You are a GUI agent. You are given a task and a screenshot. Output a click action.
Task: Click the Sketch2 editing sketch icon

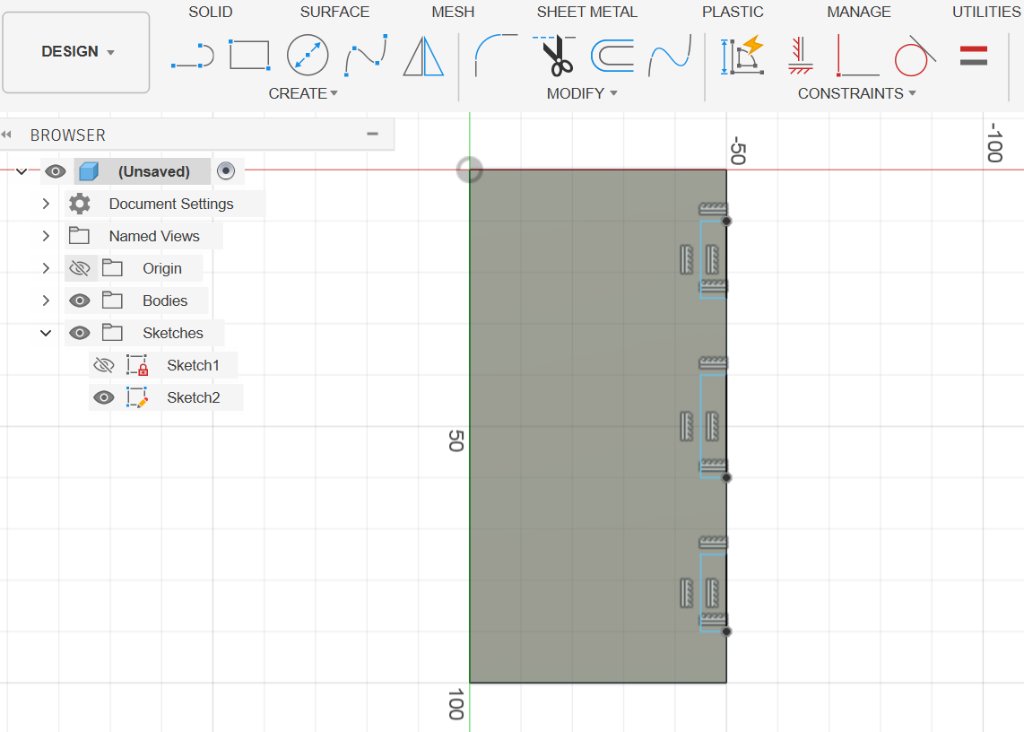pyautogui.click(x=137, y=398)
